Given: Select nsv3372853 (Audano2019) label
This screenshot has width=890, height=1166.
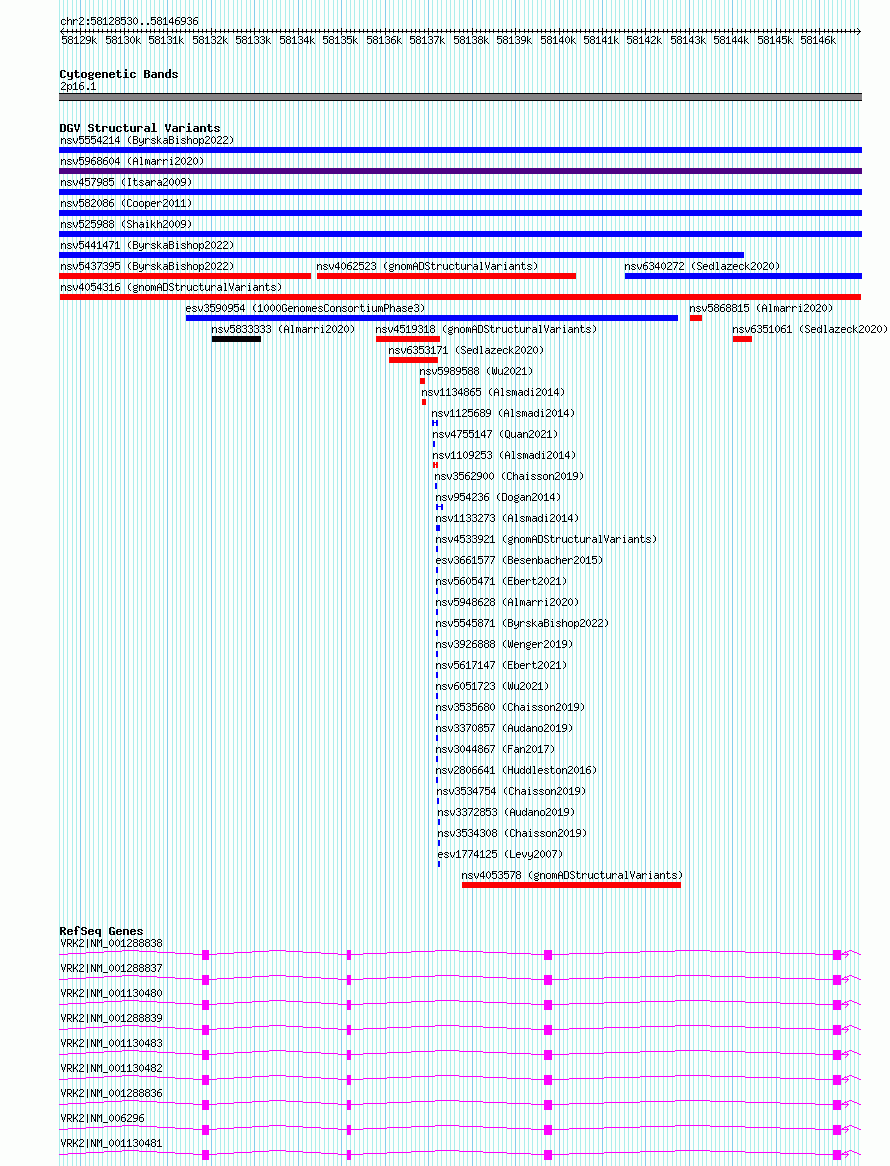Looking at the screenshot, I should click(x=506, y=812).
